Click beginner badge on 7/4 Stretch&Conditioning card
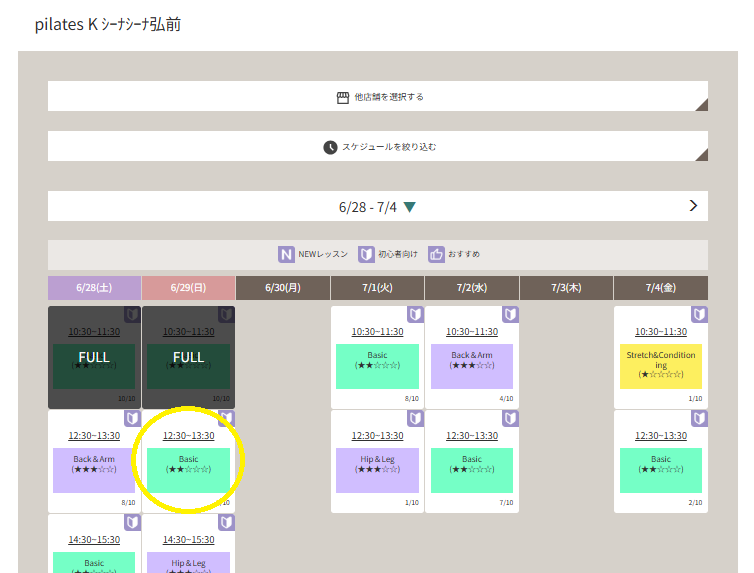Viewport: 754px width, 573px height. tap(699, 314)
